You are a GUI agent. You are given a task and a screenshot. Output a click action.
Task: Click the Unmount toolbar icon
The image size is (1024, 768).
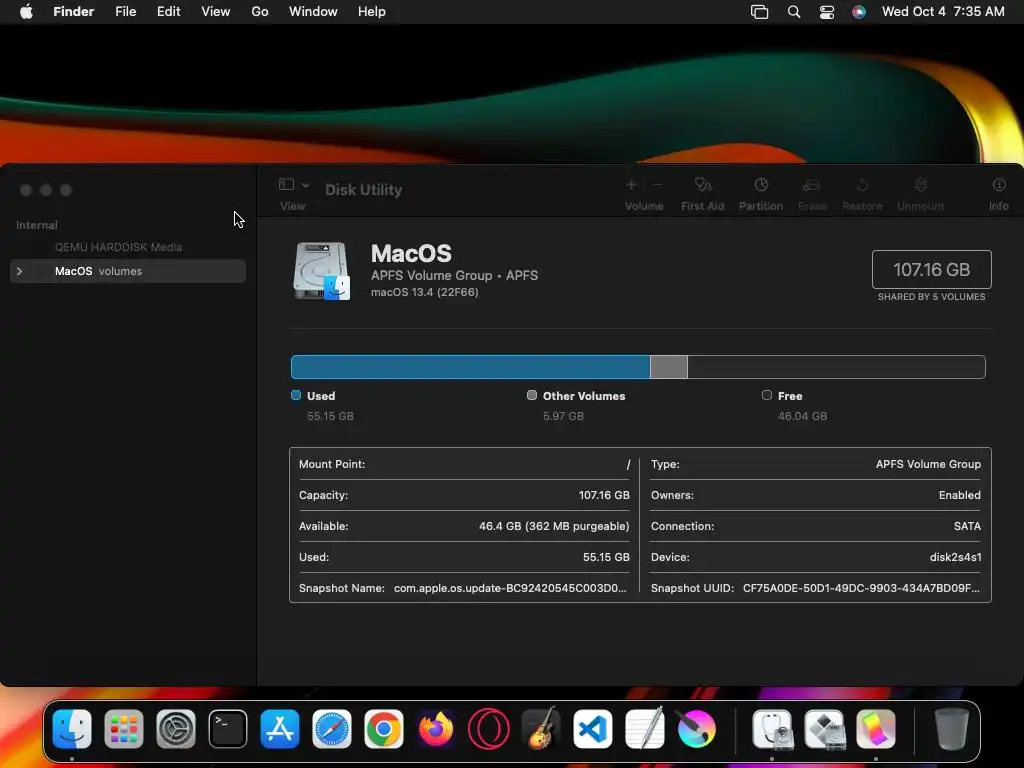tap(920, 185)
